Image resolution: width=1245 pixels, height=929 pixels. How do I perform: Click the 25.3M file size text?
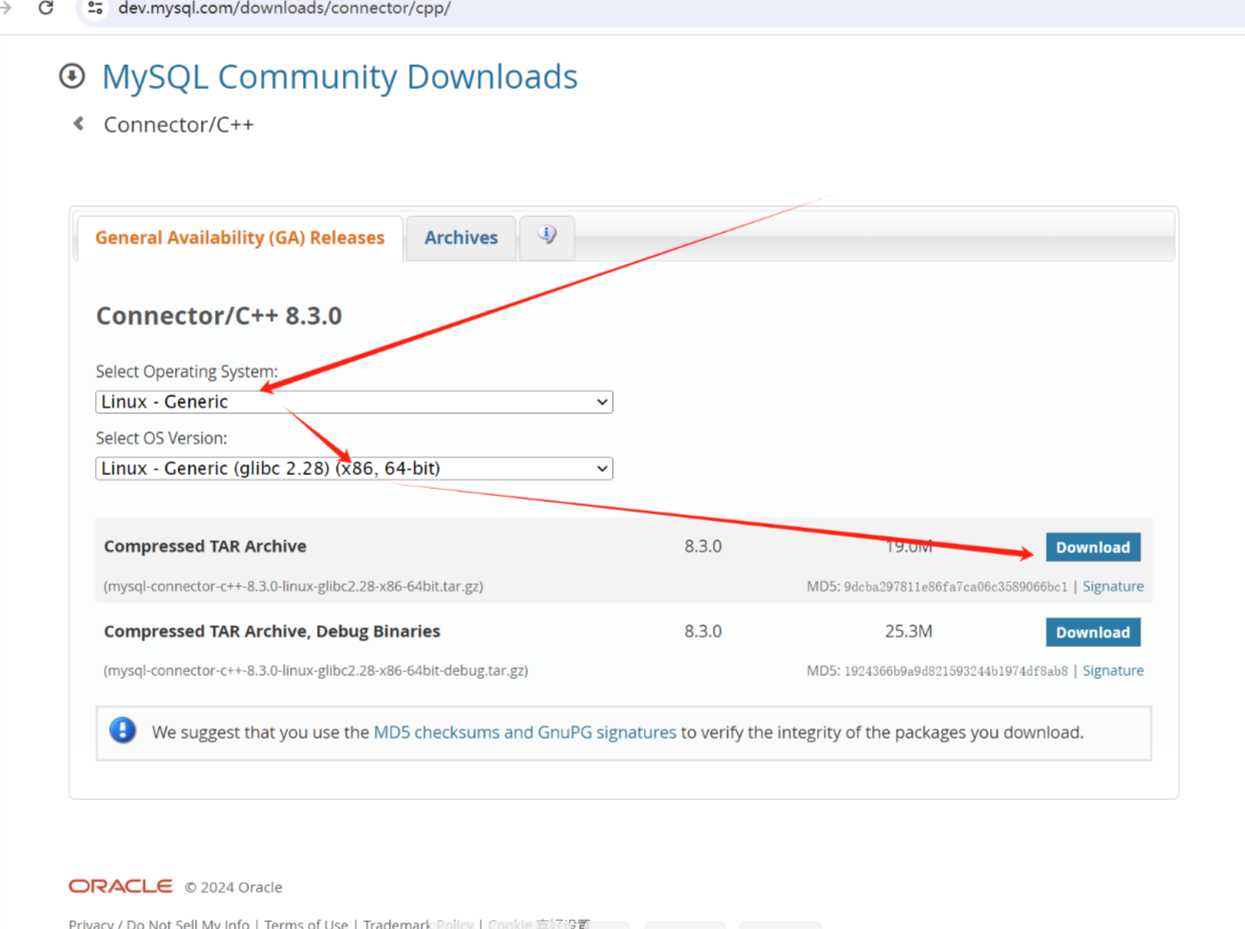pos(909,631)
